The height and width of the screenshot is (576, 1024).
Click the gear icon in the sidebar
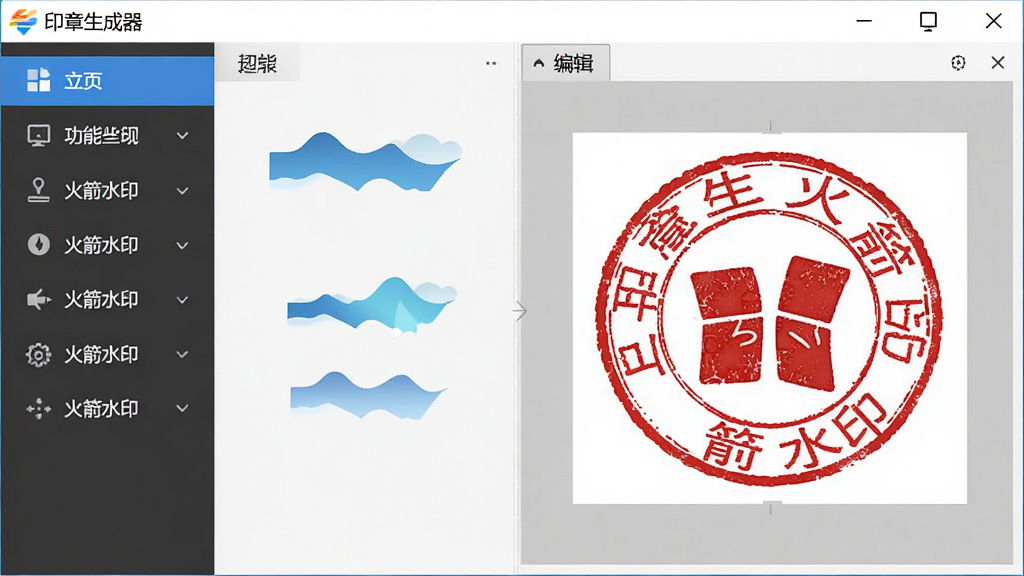(x=39, y=355)
